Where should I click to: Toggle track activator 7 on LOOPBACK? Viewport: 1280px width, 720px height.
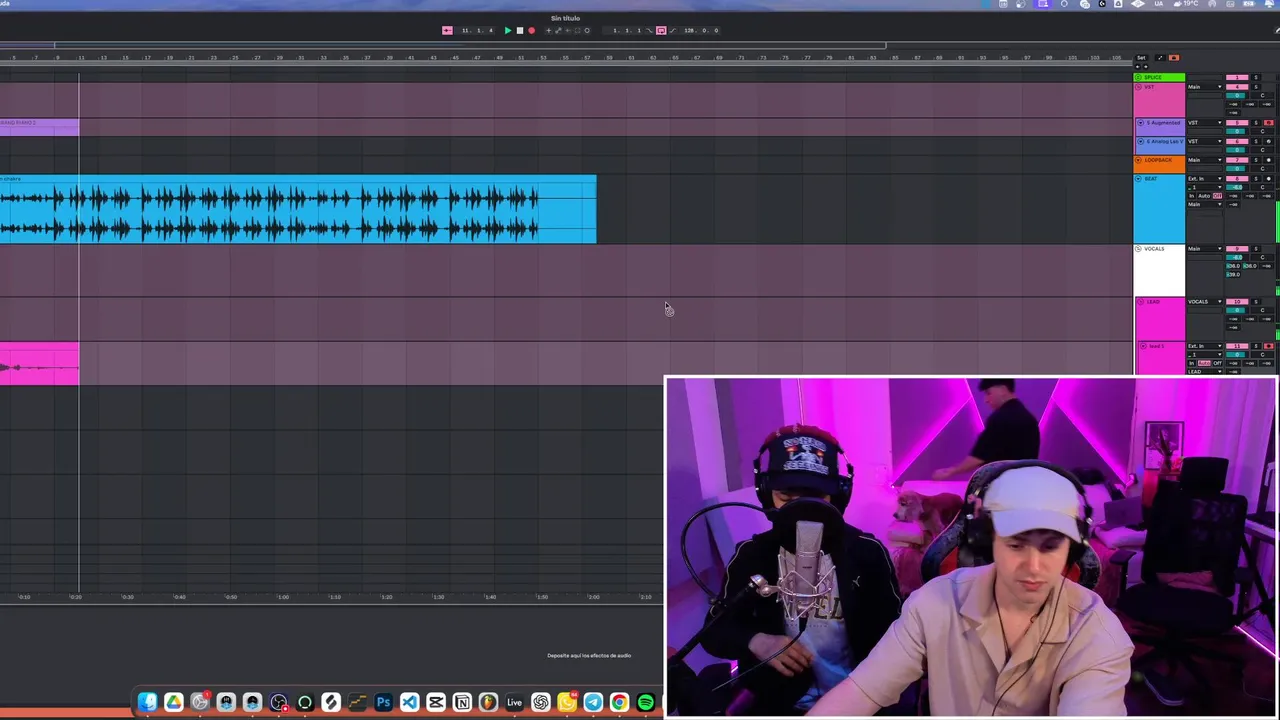click(x=1237, y=160)
